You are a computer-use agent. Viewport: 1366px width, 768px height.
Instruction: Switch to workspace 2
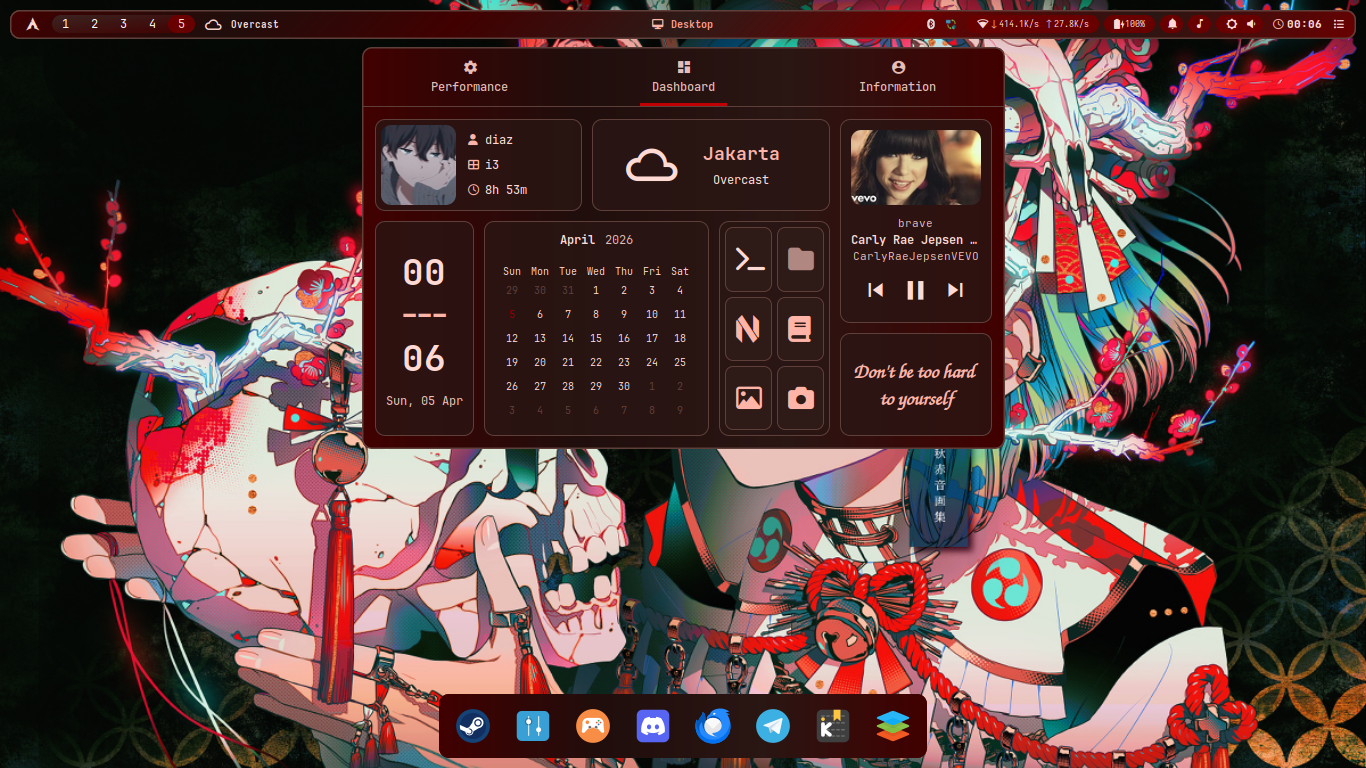(x=95, y=24)
